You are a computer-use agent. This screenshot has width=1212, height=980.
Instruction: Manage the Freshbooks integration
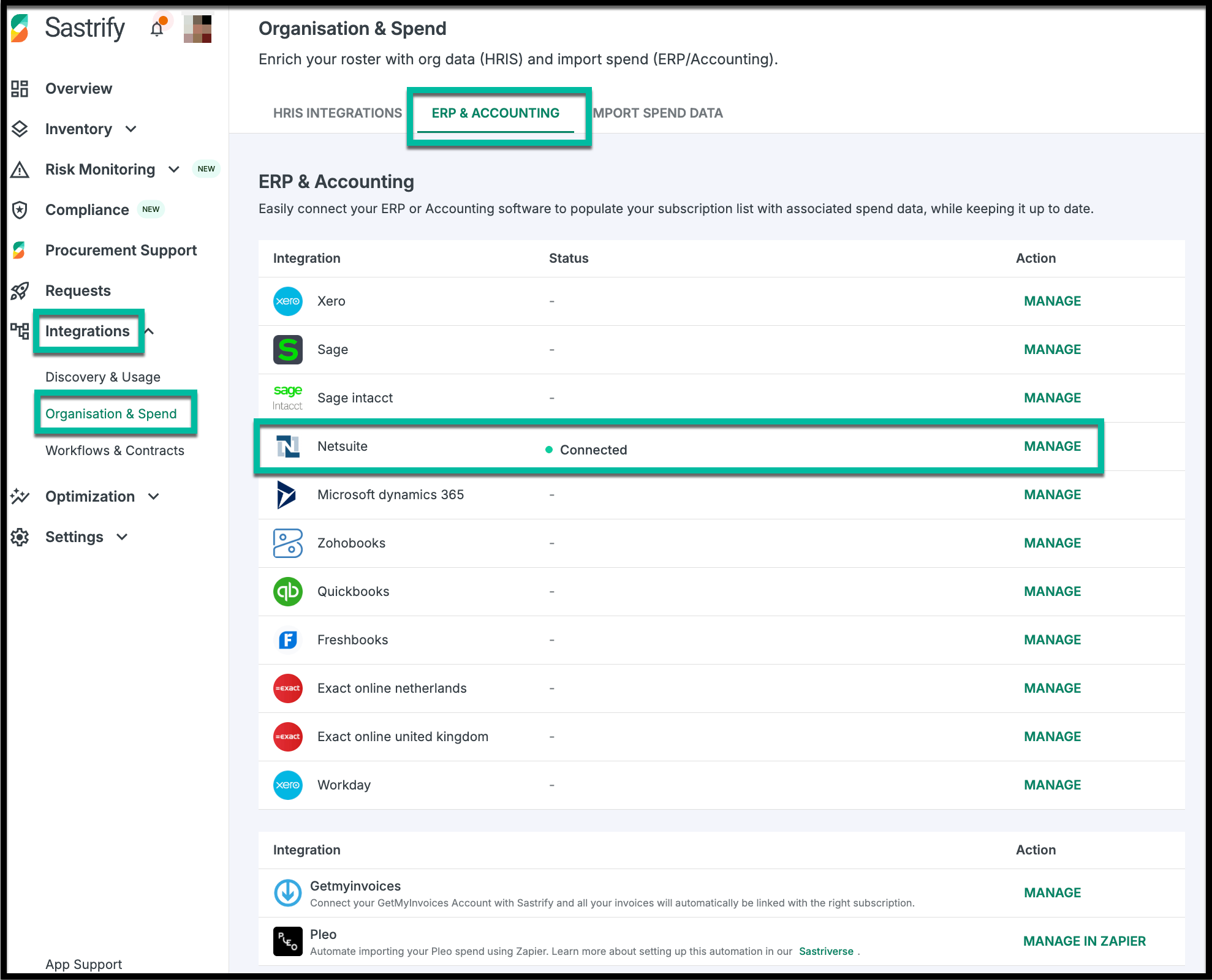coord(1053,640)
